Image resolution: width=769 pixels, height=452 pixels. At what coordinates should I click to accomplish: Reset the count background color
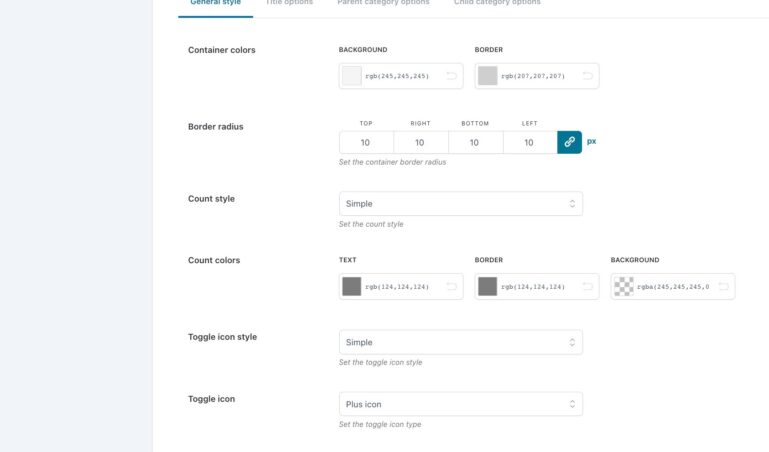click(723, 287)
